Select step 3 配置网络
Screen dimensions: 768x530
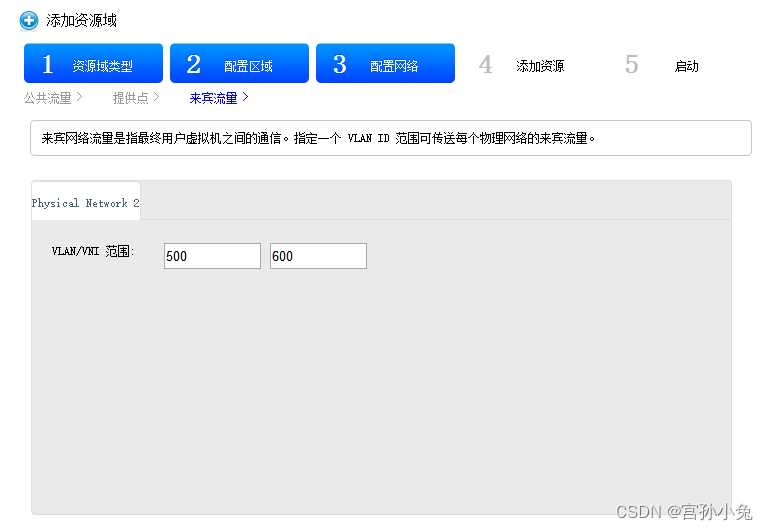(x=385, y=63)
